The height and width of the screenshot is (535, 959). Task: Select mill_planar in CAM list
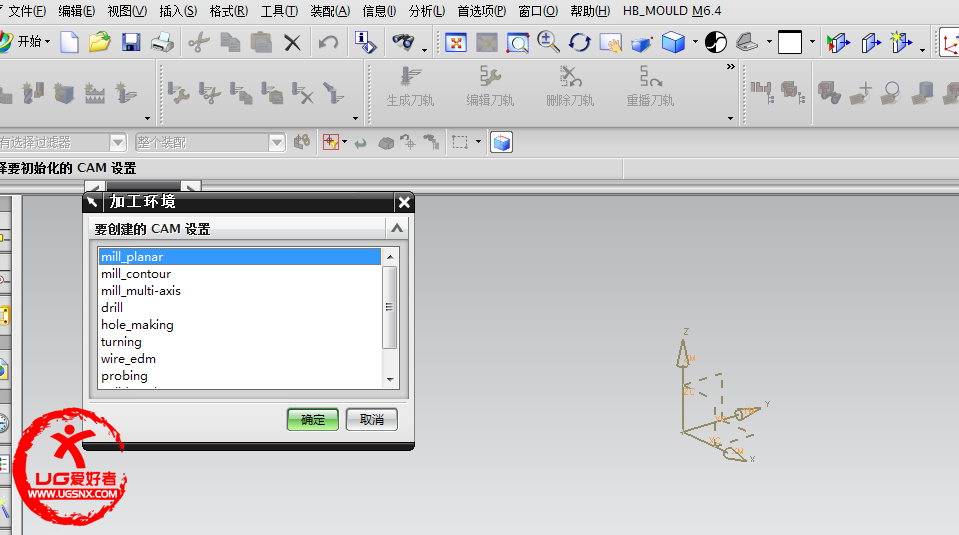(239, 257)
